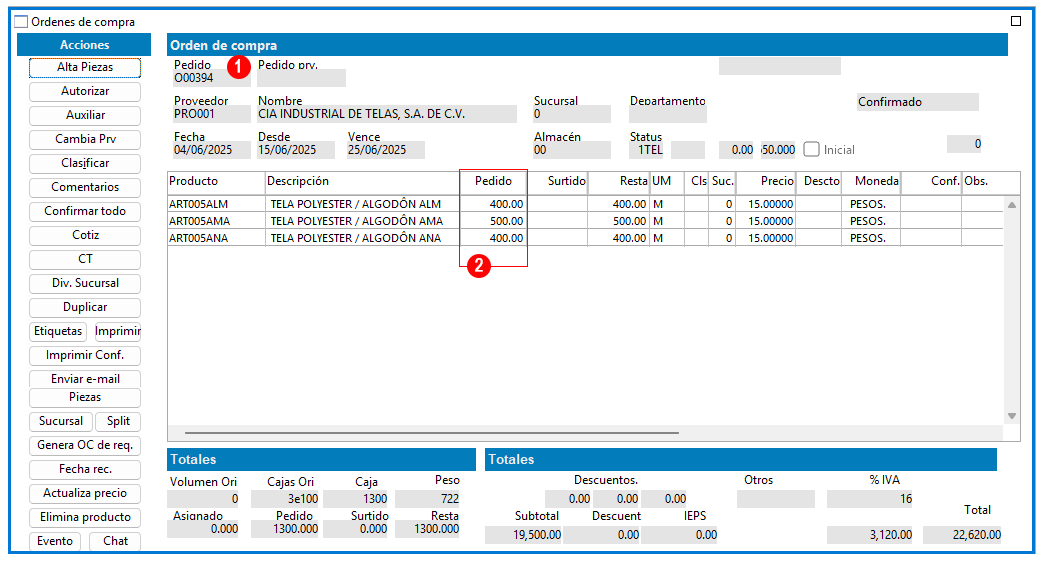The height and width of the screenshot is (563, 1043).
Task: Click Elimina producto button
Action: click(84, 517)
